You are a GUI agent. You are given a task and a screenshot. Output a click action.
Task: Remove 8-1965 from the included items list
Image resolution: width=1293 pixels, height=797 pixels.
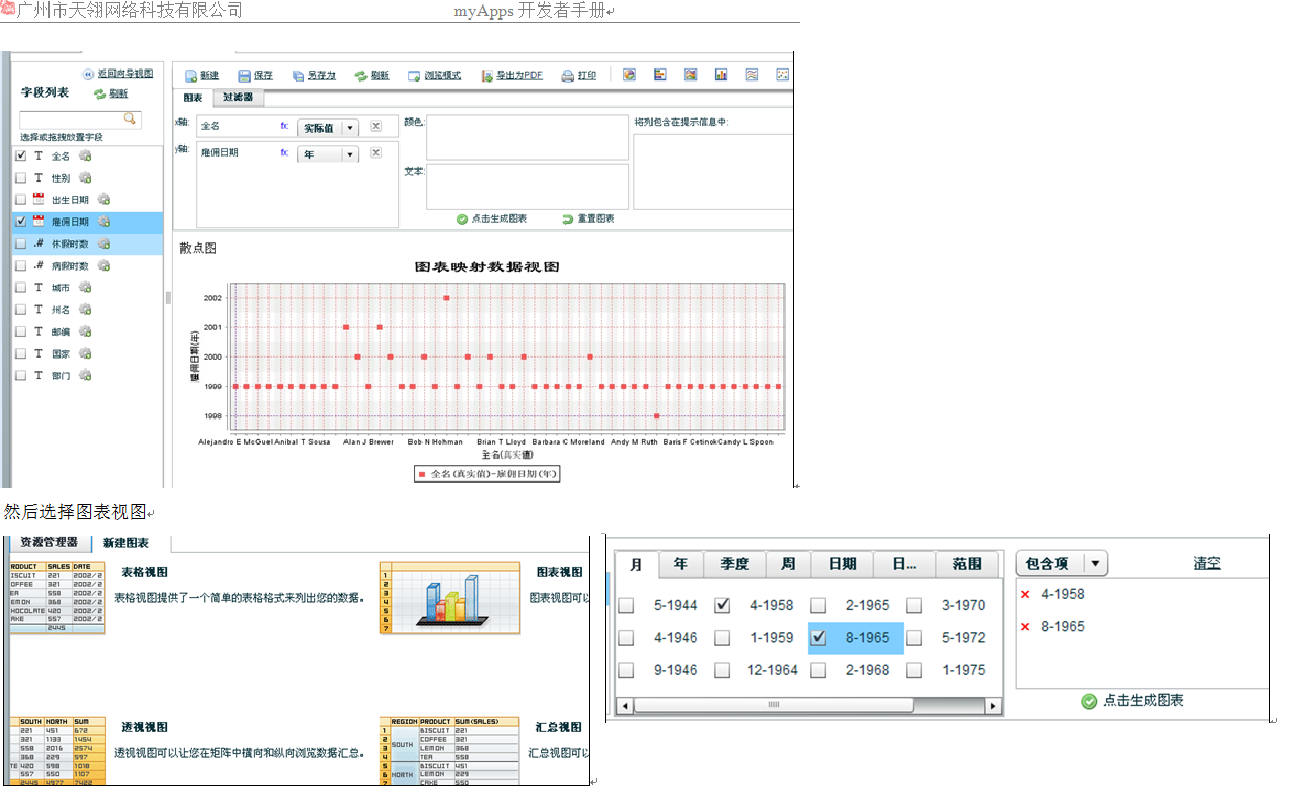point(1025,627)
